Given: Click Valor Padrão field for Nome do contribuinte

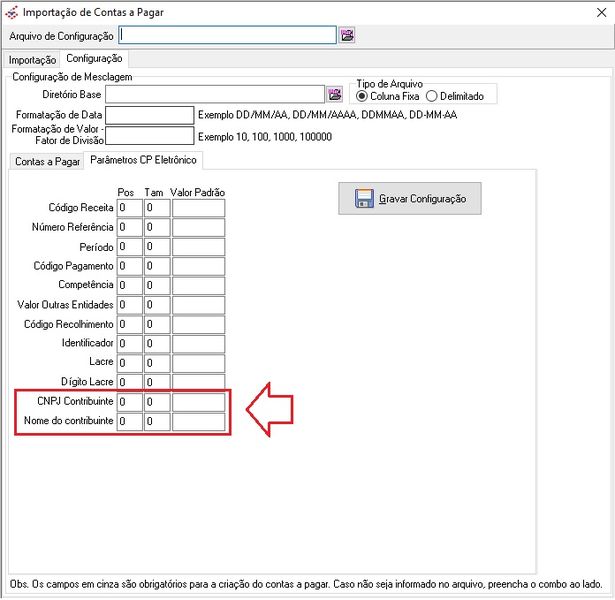Looking at the screenshot, I should tap(198, 422).
